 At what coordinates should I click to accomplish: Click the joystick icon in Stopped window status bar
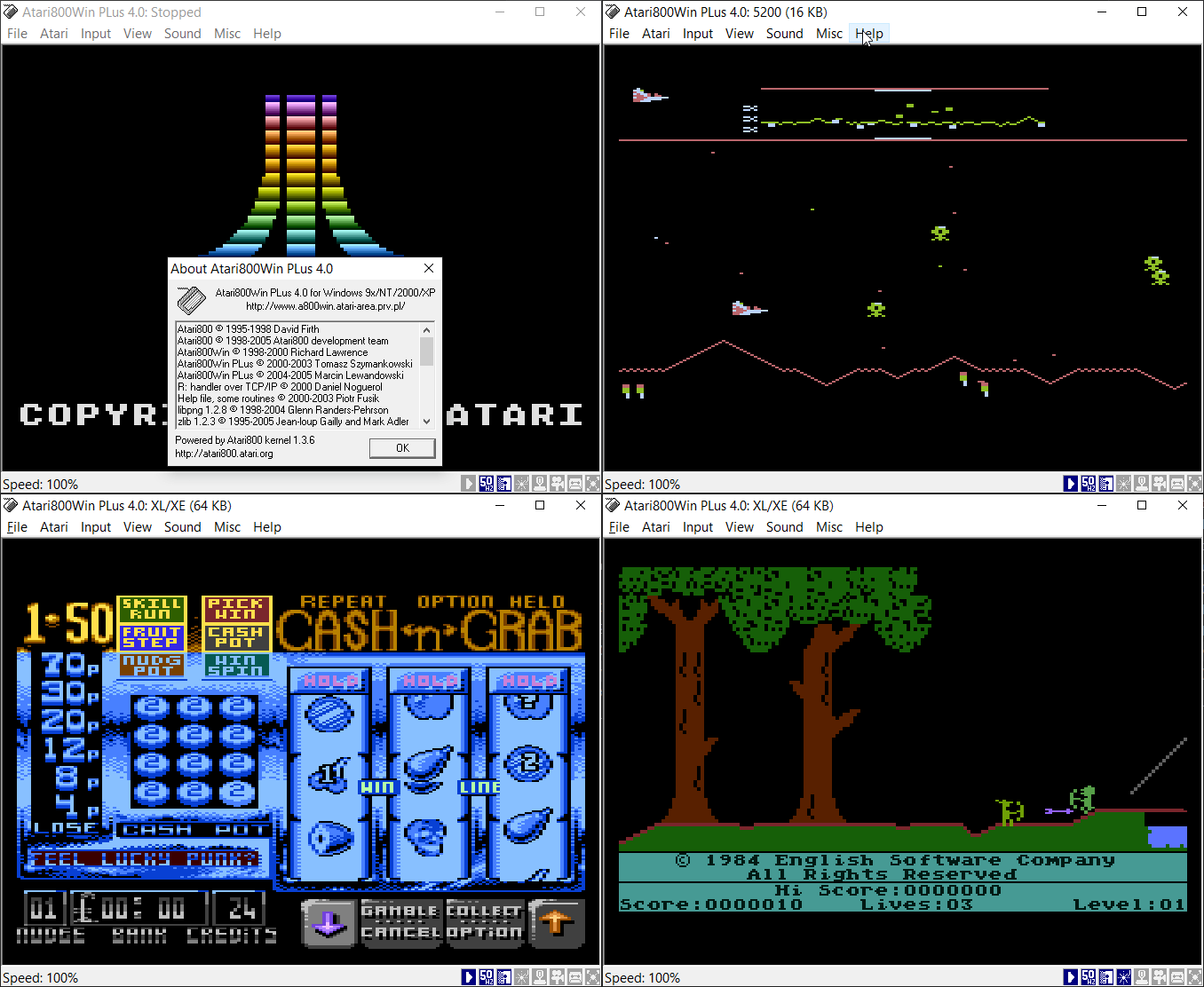tap(540, 484)
